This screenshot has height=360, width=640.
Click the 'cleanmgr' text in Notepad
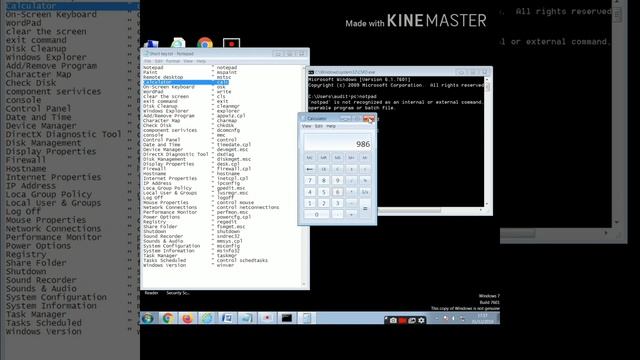pos(228,106)
